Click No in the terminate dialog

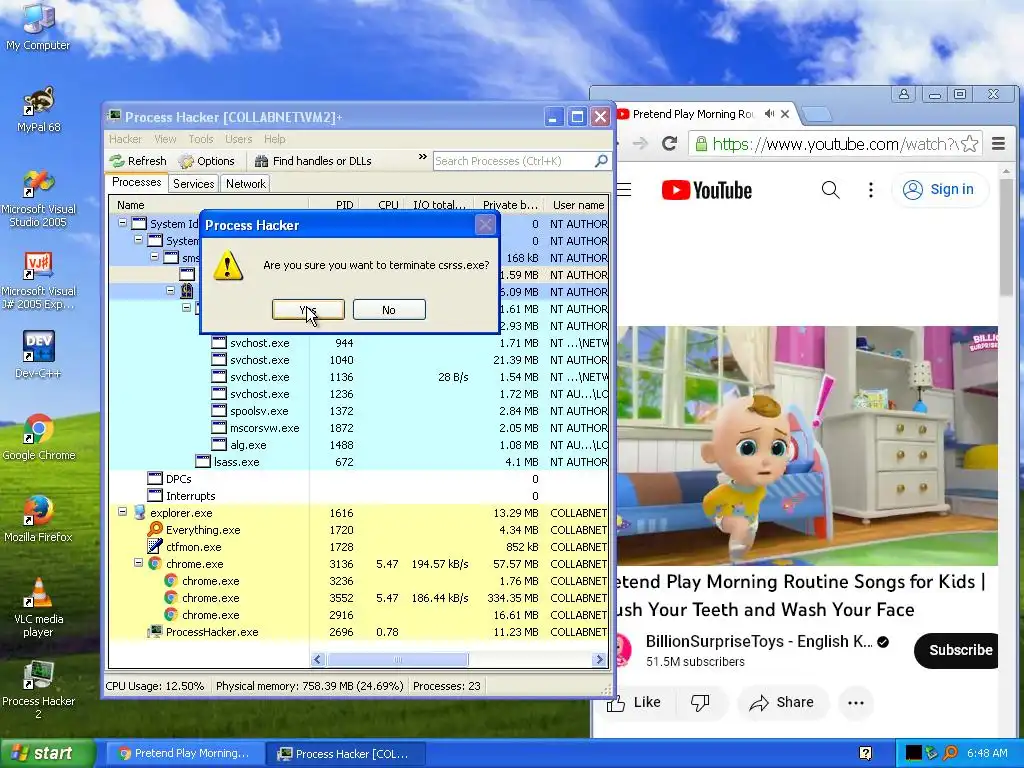(x=389, y=310)
